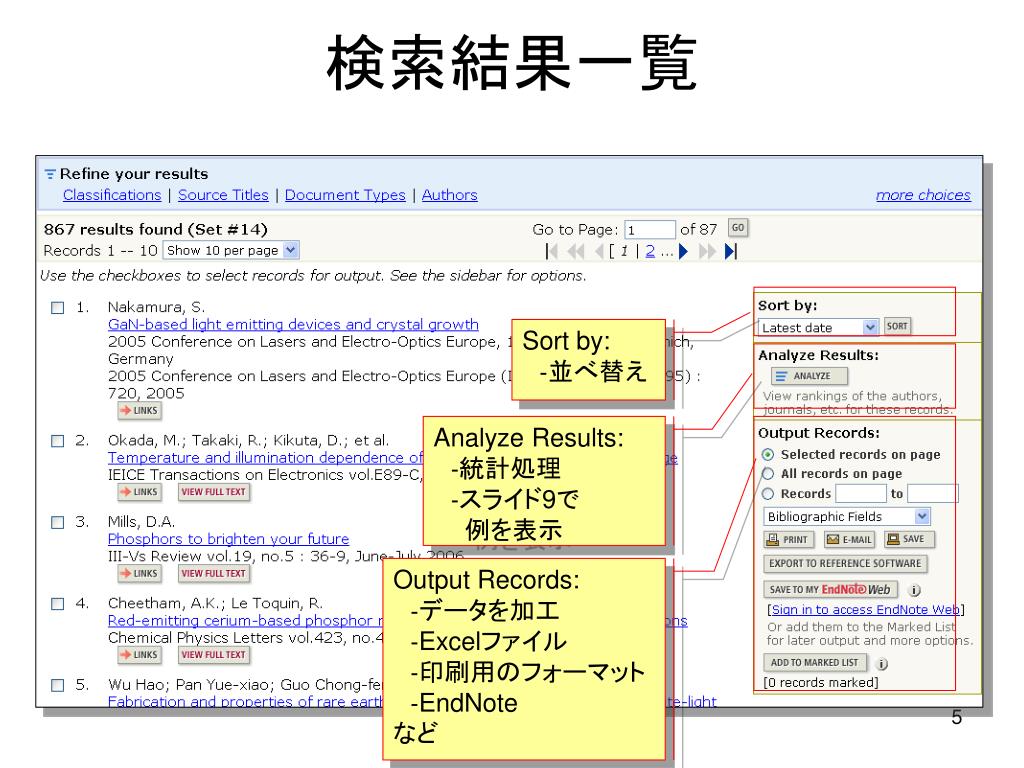The width and height of the screenshot is (1024, 768).
Task: Click the fast-forward double-arrow pagination icon
Action: tap(707, 251)
